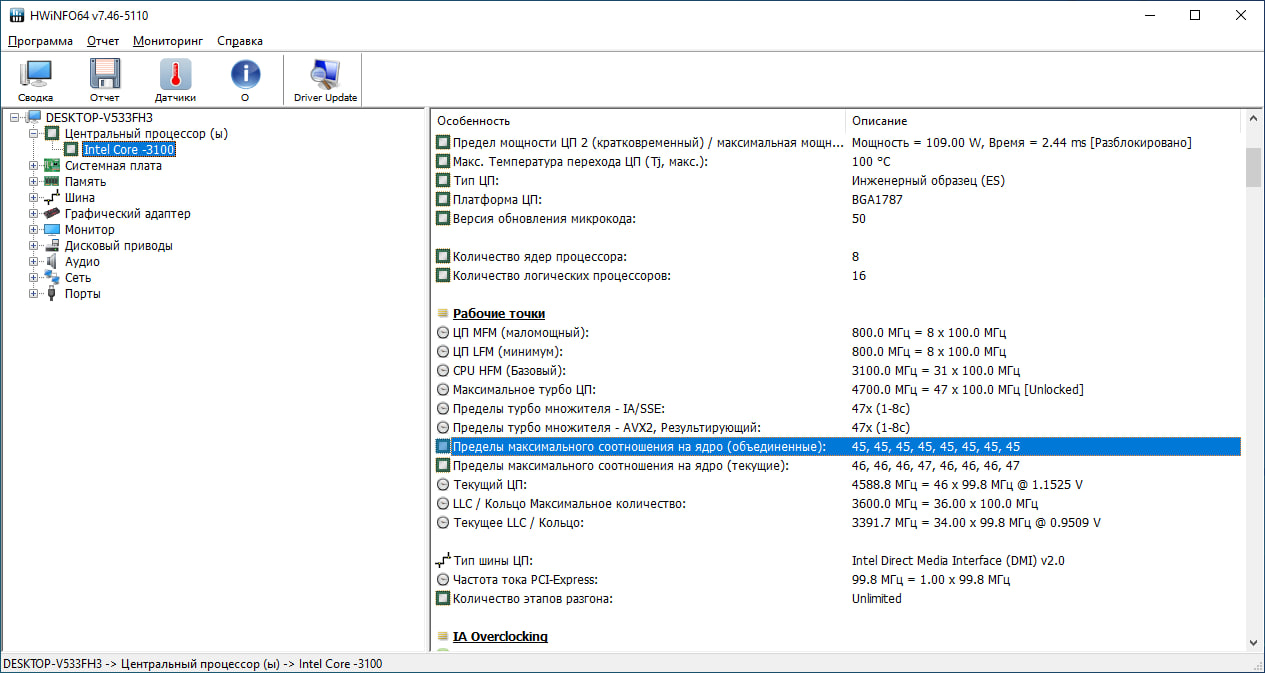Click chip icon beside Тип ЦП row

443,181
